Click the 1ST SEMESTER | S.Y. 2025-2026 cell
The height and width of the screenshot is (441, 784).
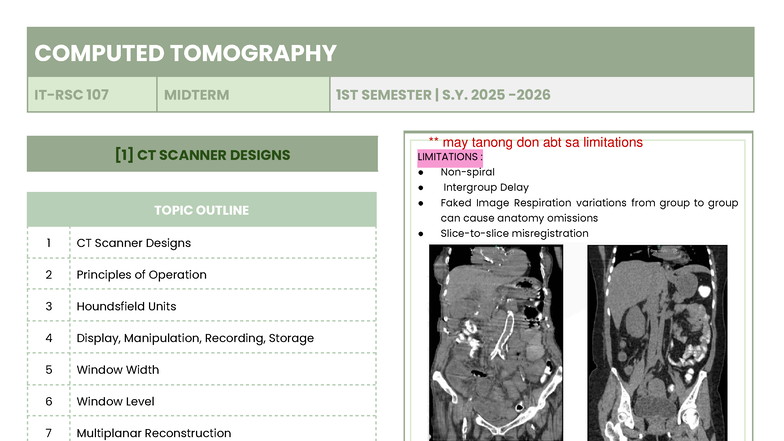542,94
